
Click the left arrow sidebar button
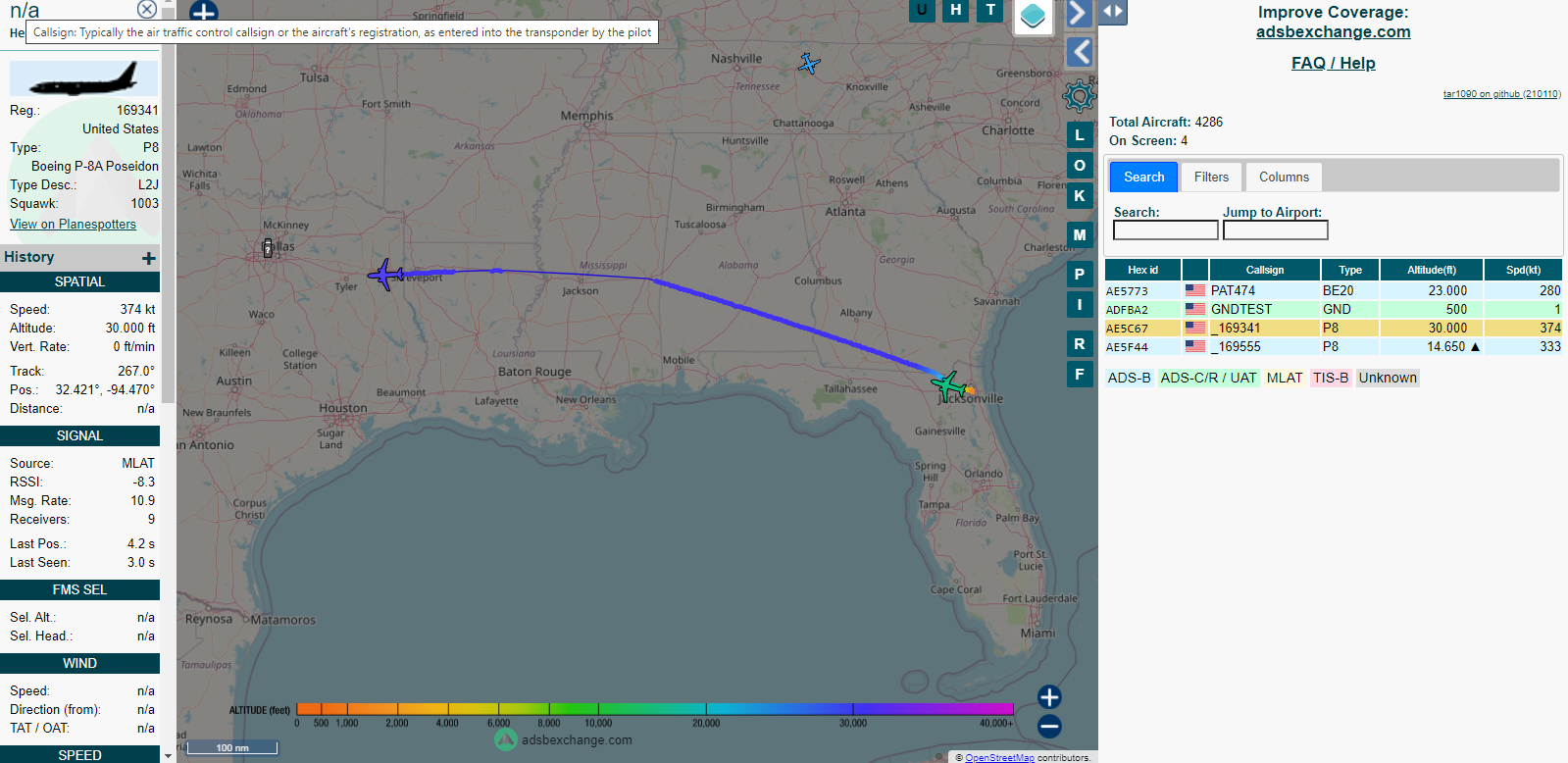tap(1080, 52)
